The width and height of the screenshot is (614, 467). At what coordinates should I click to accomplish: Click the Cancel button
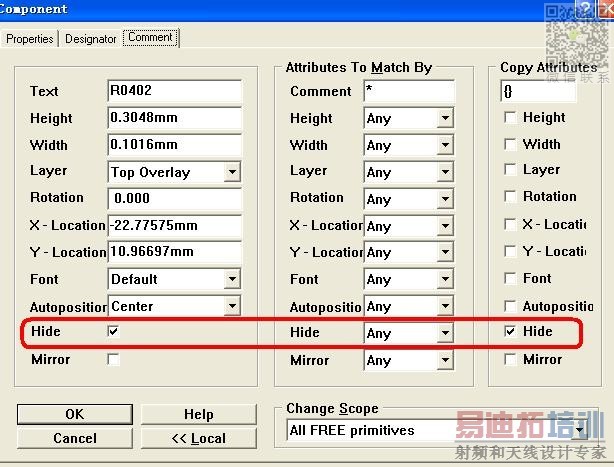click(x=75, y=438)
